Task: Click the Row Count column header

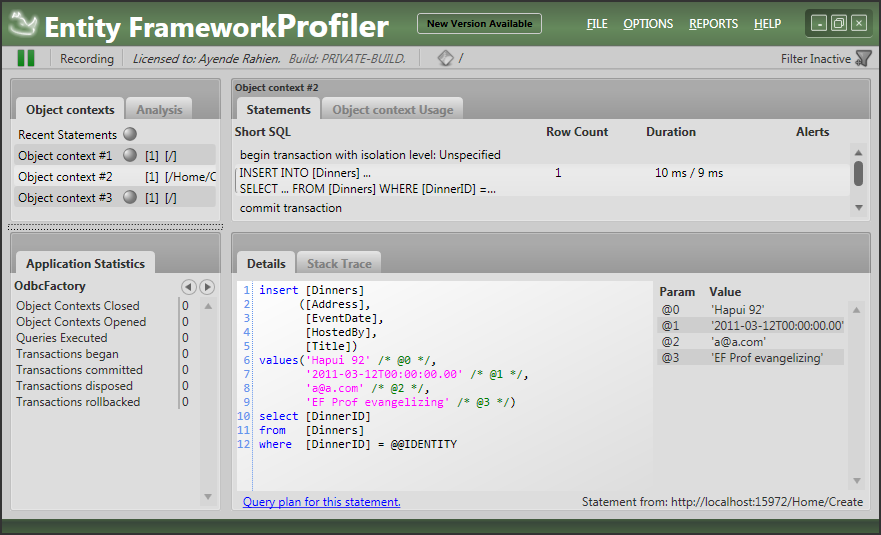Action: (577, 132)
